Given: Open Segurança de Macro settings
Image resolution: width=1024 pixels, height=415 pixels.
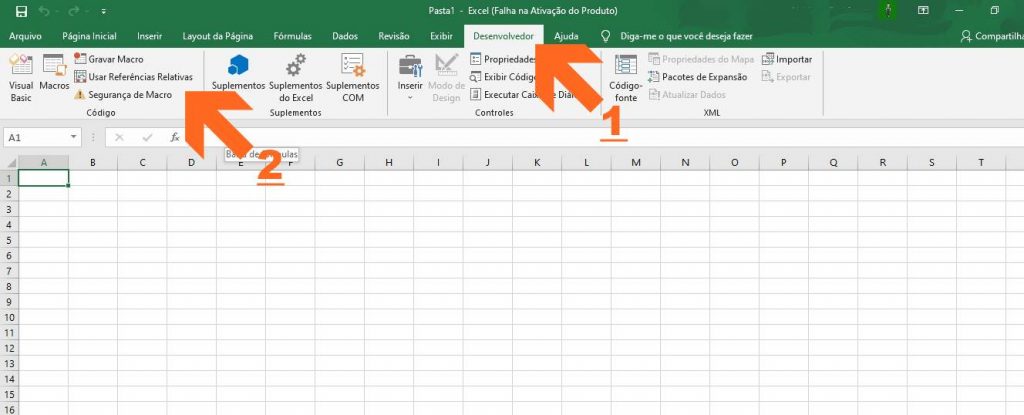Looking at the screenshot, I should pyautogui.click(x=123, y=95).
